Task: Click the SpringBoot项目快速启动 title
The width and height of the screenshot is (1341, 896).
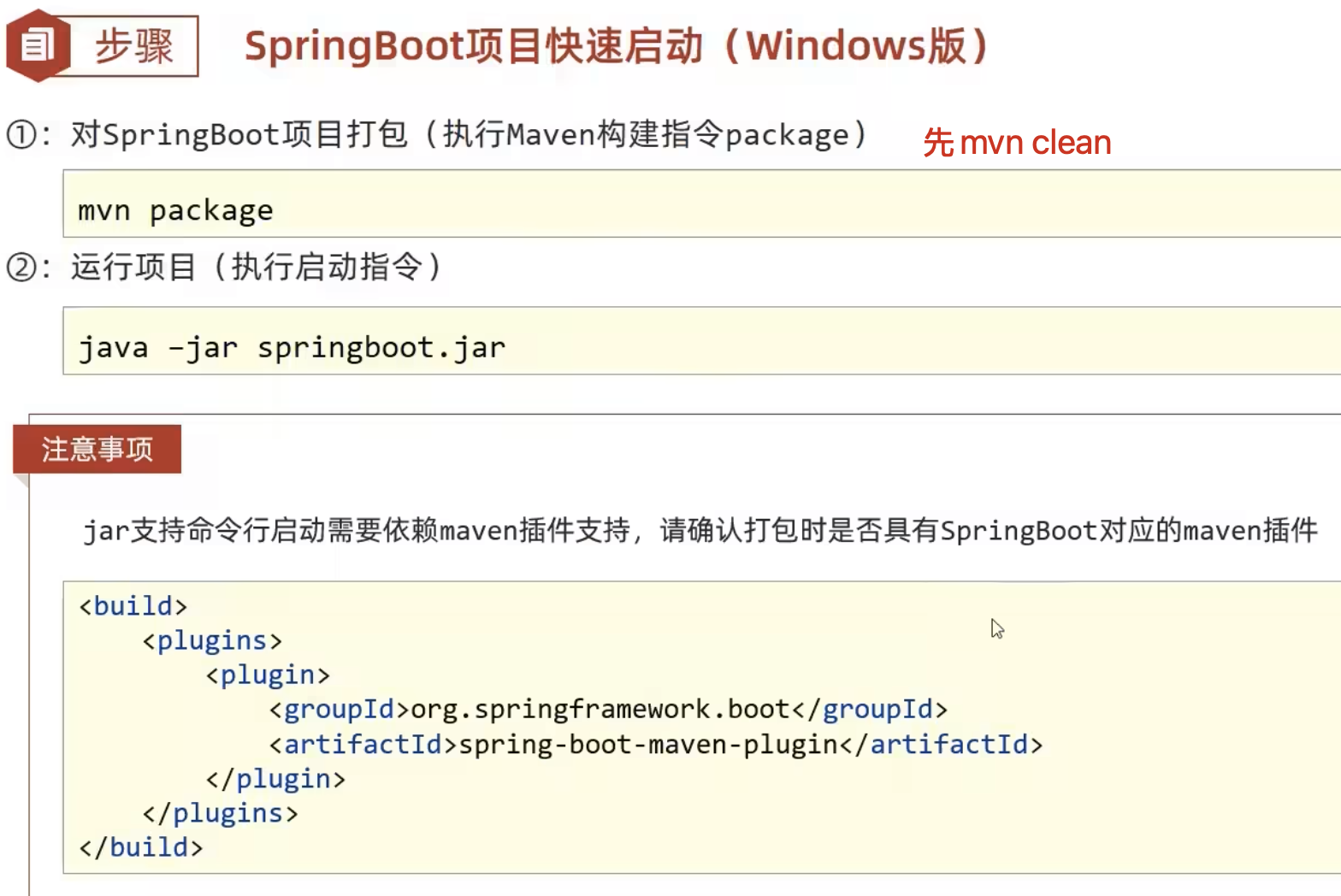Action: click(x=617, y=45)
